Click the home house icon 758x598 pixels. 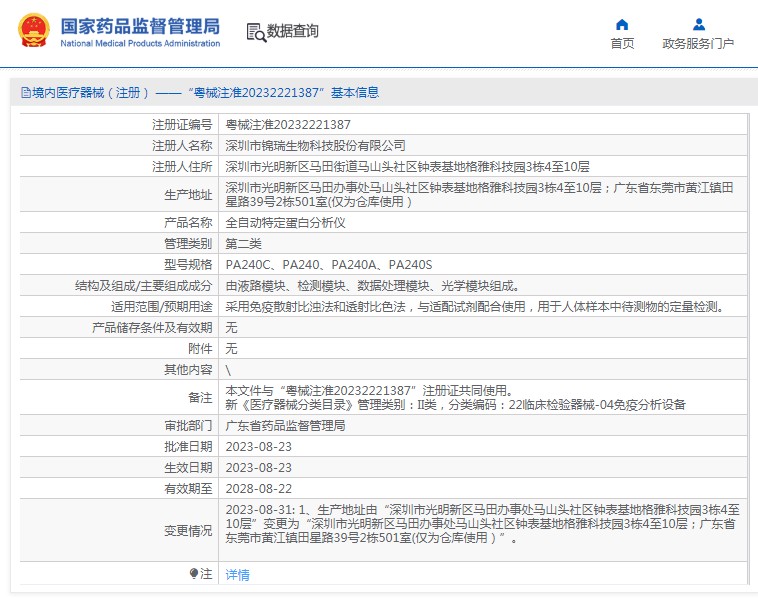coord(622,24)
